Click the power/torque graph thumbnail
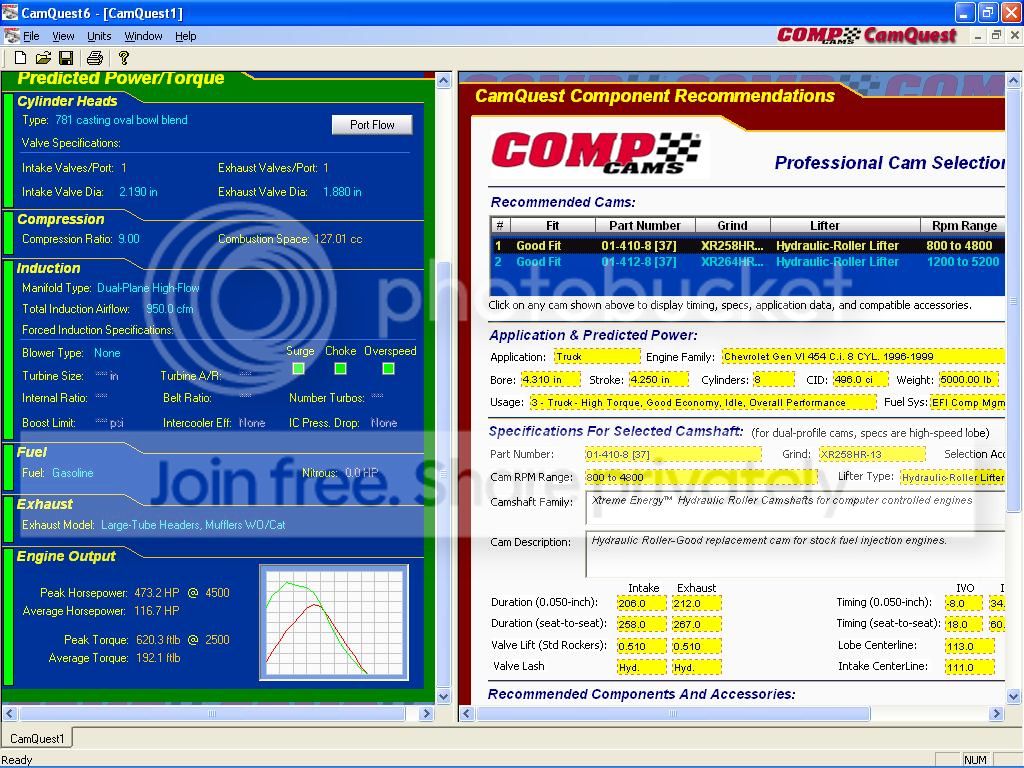 334,622
